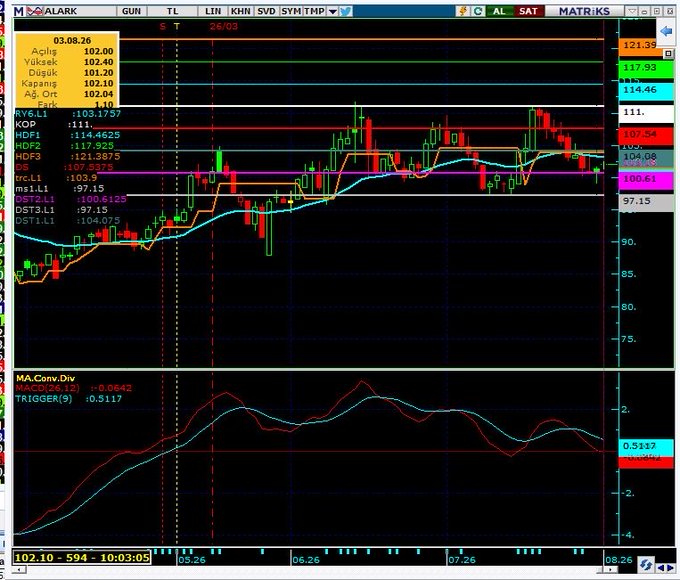The height and width of the screenshot is (580, 680).
Task: Click the RY6.L1 indicator label
Action: tap(31, 114)
